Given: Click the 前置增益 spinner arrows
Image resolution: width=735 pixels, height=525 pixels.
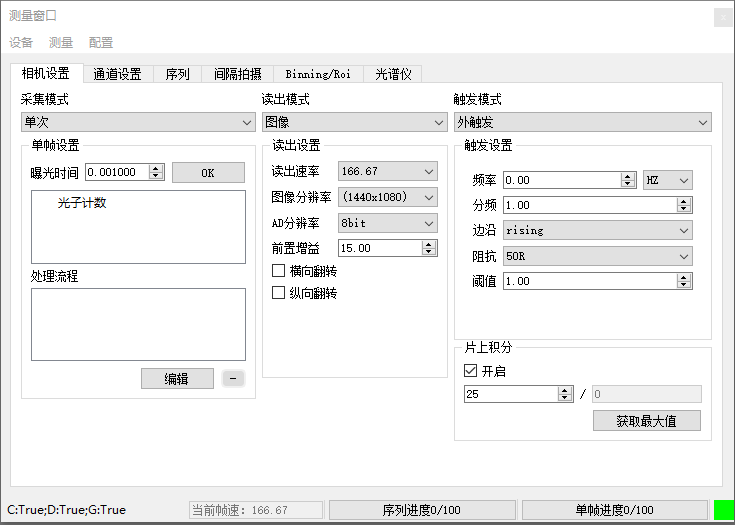Looking at the screenshot, I should pyautogui.click(x=430, y=248).
